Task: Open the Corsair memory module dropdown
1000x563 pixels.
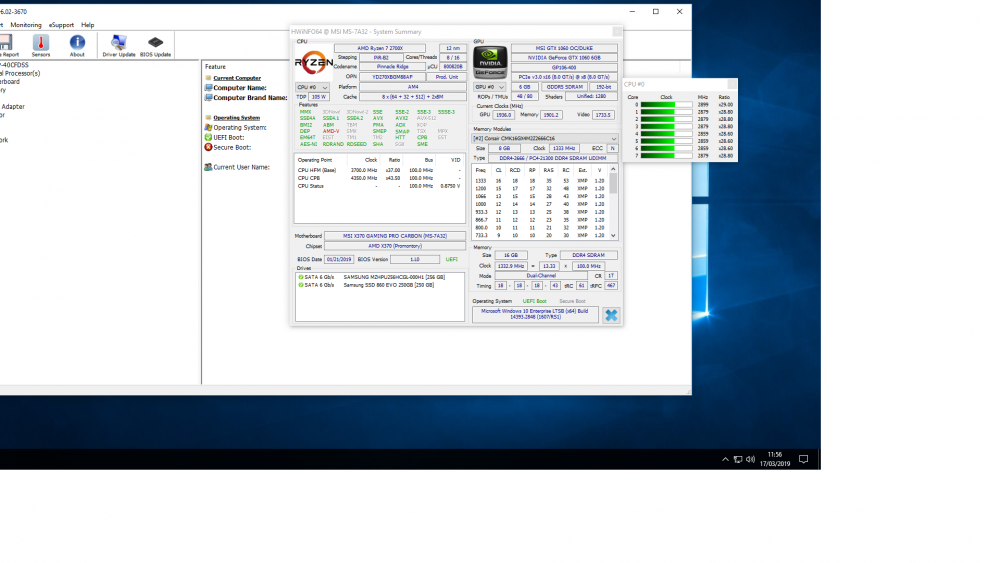Action: tap(545, 138)
